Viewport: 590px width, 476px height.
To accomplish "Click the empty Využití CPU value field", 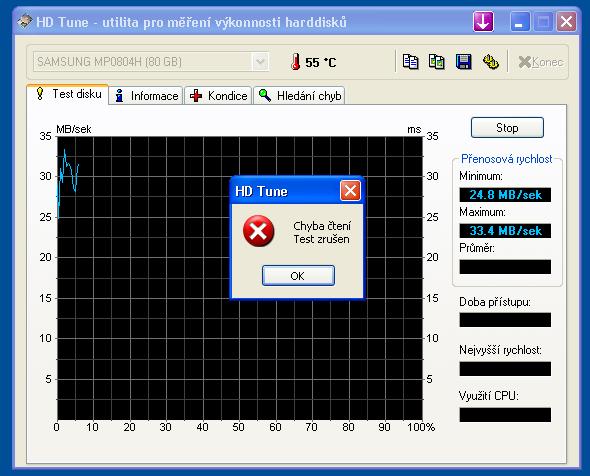I will tap(505, 415).
